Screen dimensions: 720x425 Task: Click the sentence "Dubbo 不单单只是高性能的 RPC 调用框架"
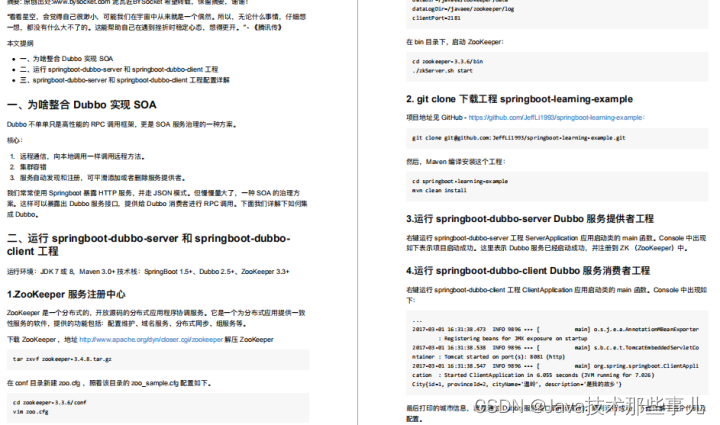(122, 124)
